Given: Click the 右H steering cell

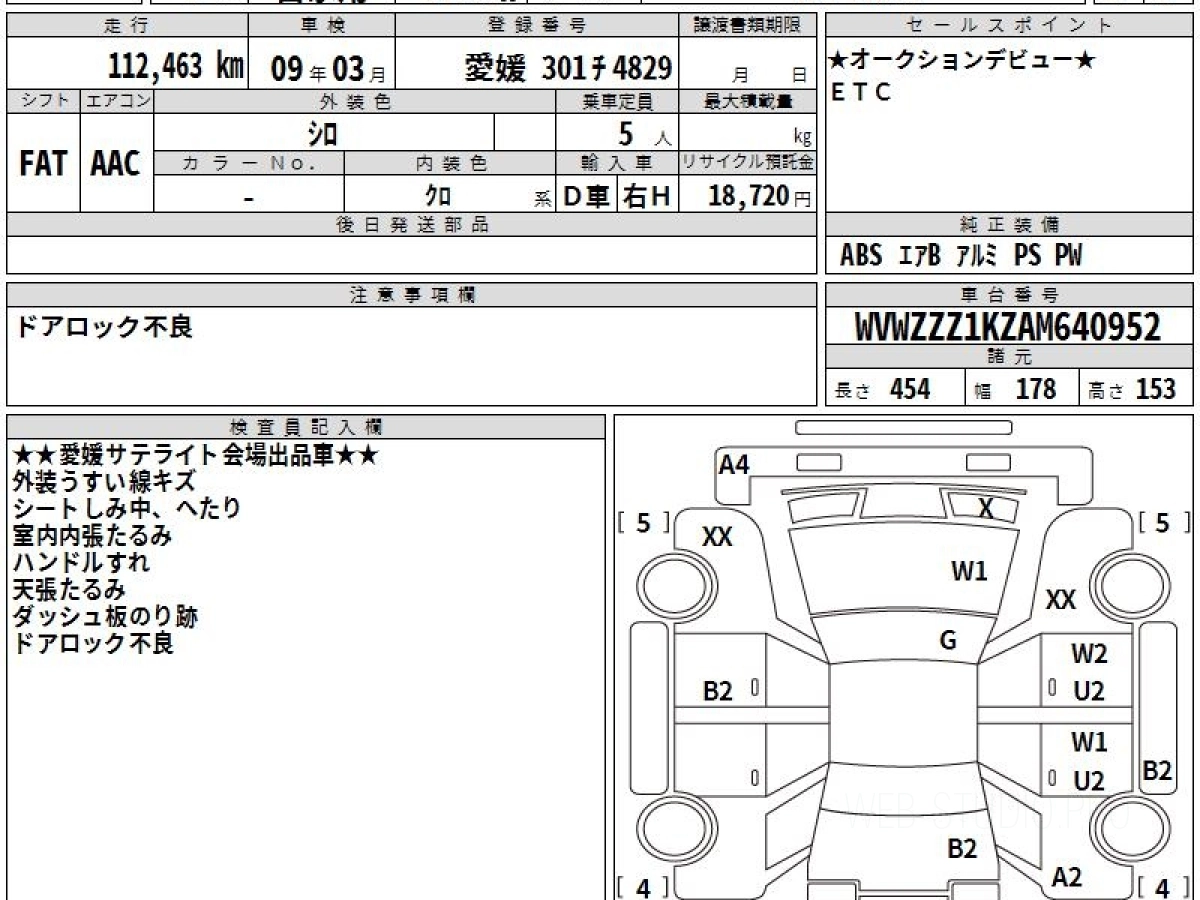Looking at the screenshot, I should pos(647,197).
